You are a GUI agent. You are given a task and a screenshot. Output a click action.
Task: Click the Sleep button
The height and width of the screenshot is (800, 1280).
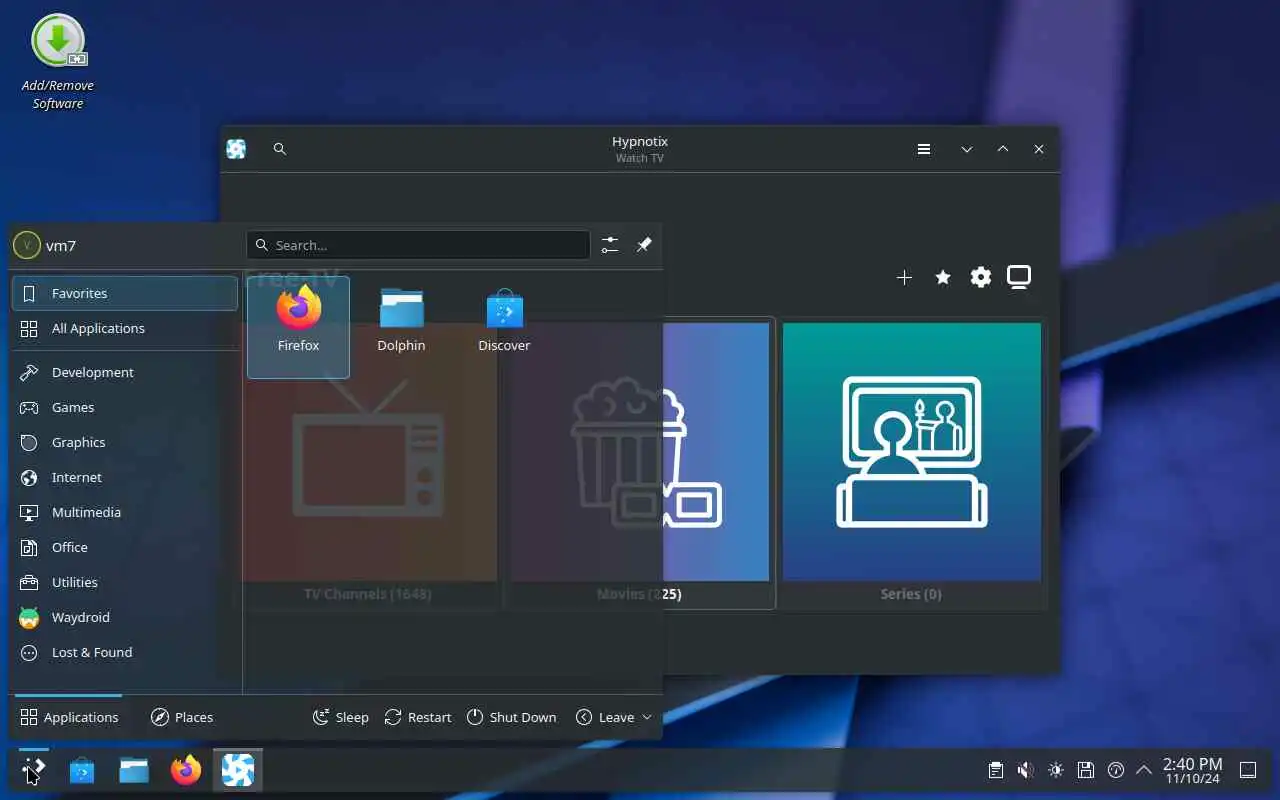click(x=341, y=717)
